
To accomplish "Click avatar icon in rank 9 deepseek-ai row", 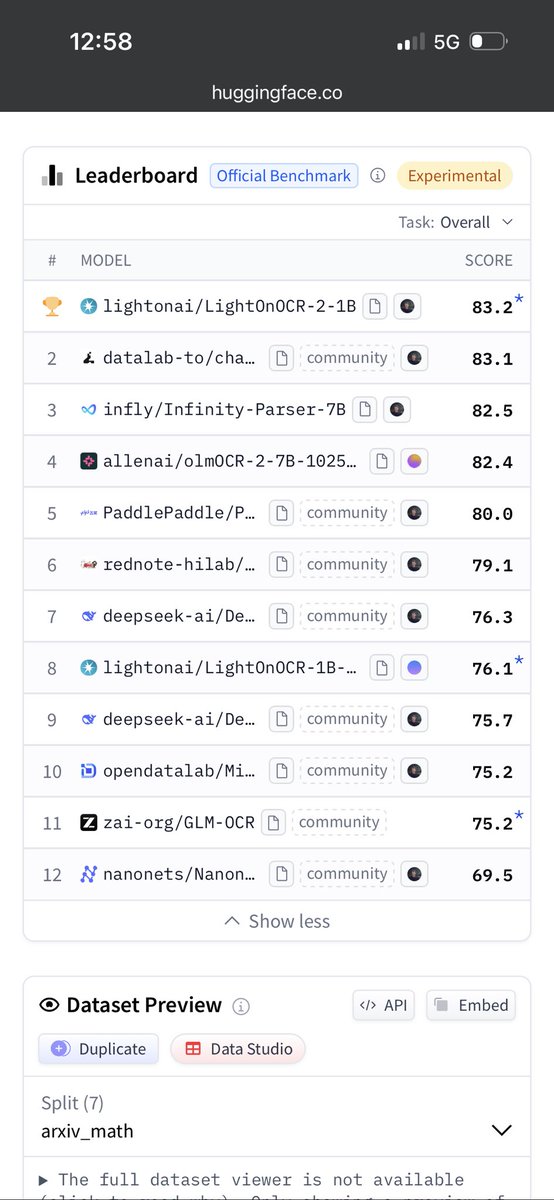I will 414,719.
